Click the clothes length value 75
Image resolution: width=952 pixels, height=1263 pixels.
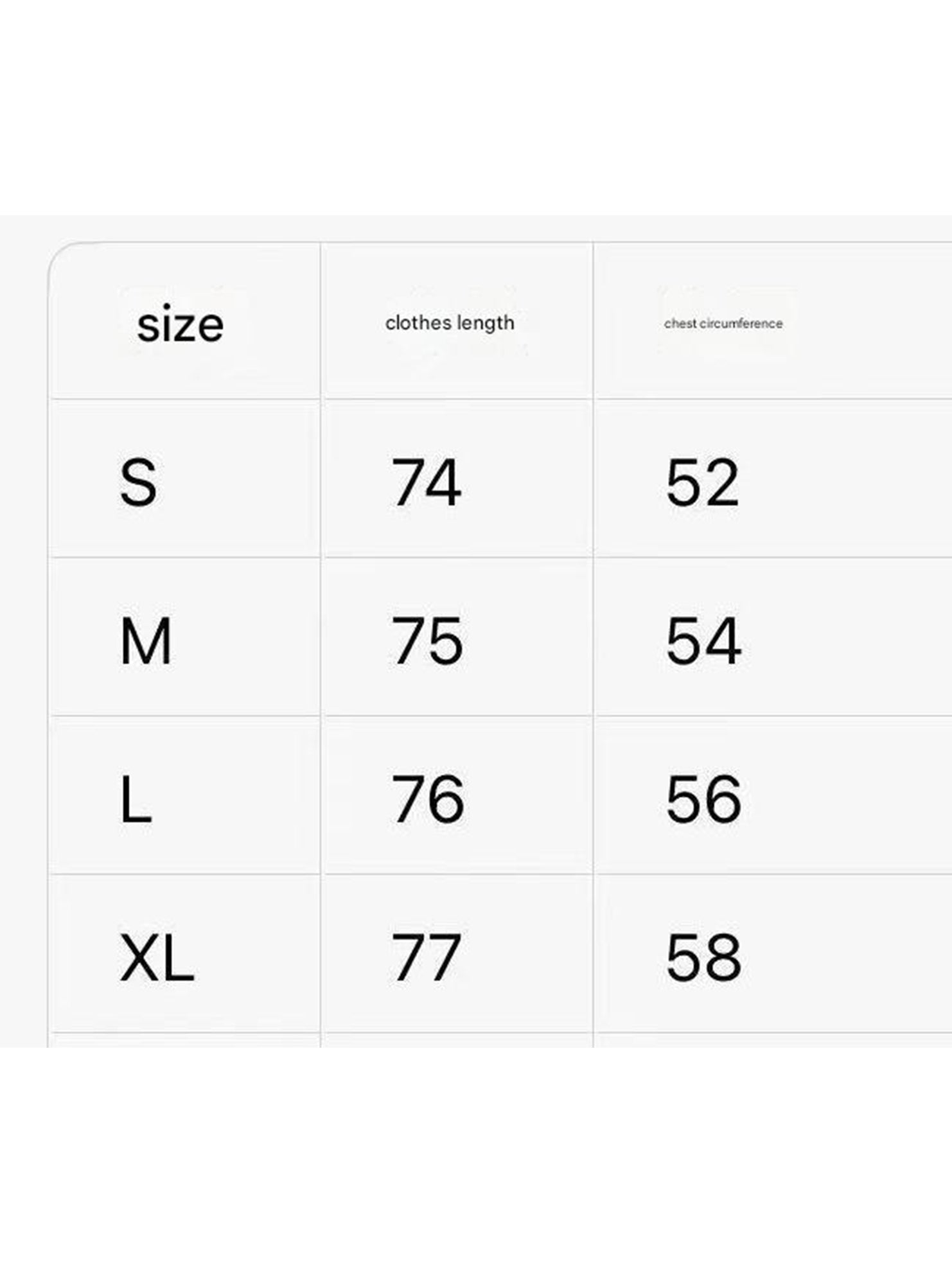[x=427, y=640]
